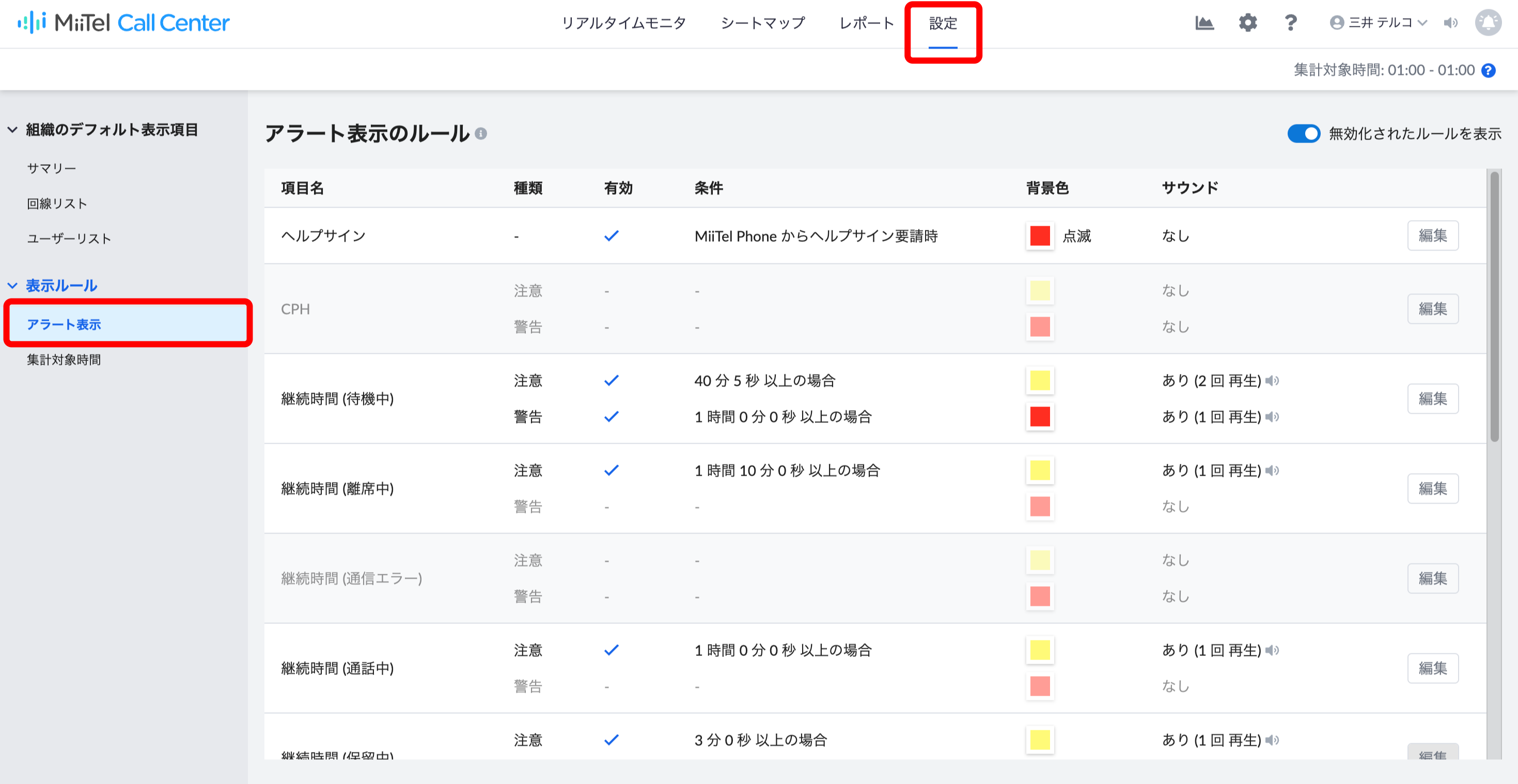Click the 継続時間 (待機中) 警告 red swatch
Screen dimensions: 1518x784
1040,417
